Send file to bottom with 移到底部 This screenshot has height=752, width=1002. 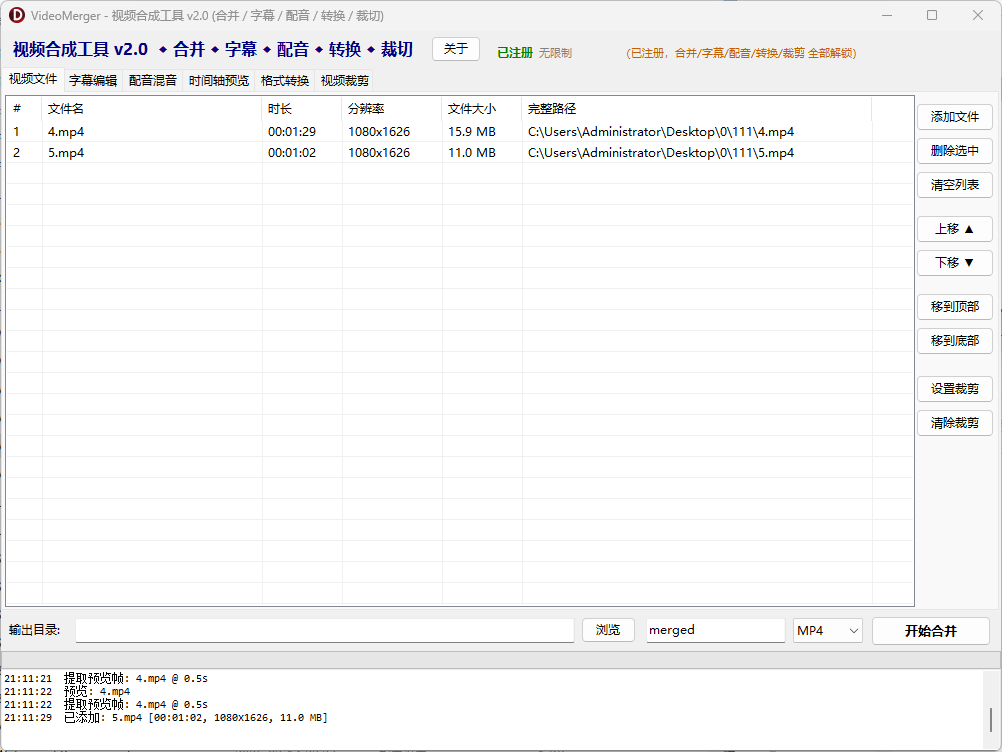coord(954,341)
